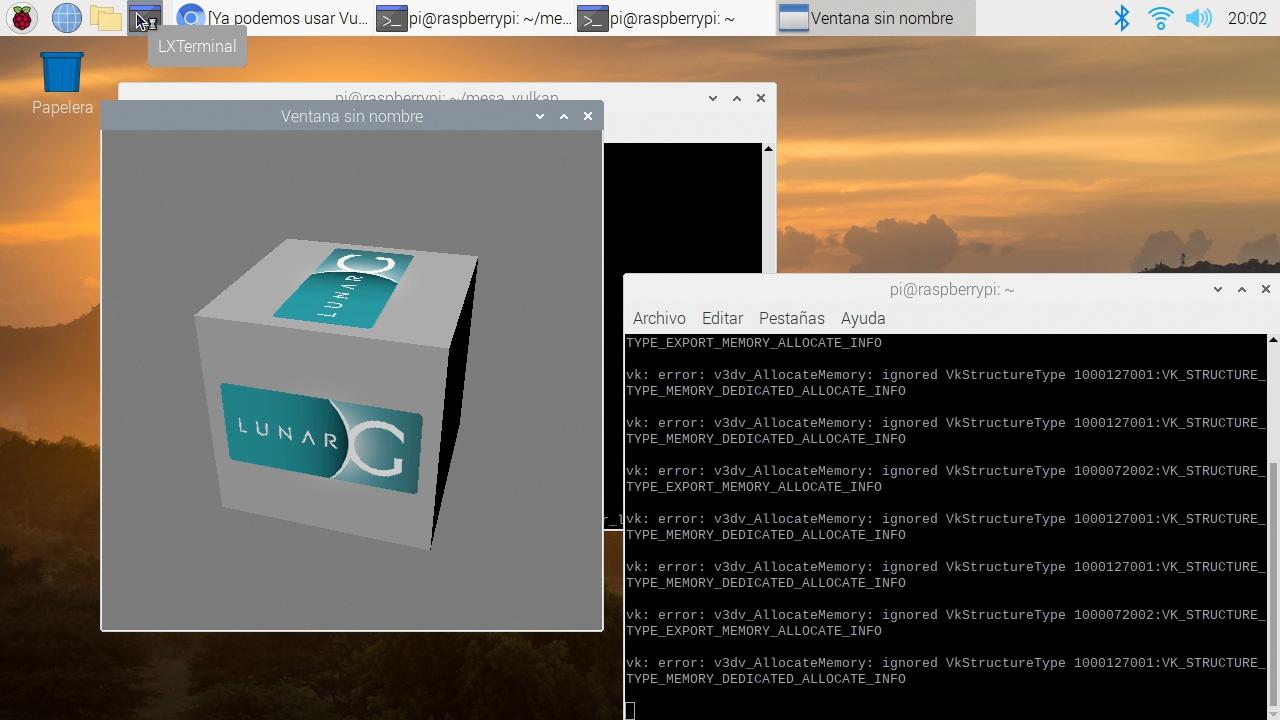Screen dimensions: 1280x720
Task: Maximize the pi@raspberrypi terminal window
Action: point(1241,289)
